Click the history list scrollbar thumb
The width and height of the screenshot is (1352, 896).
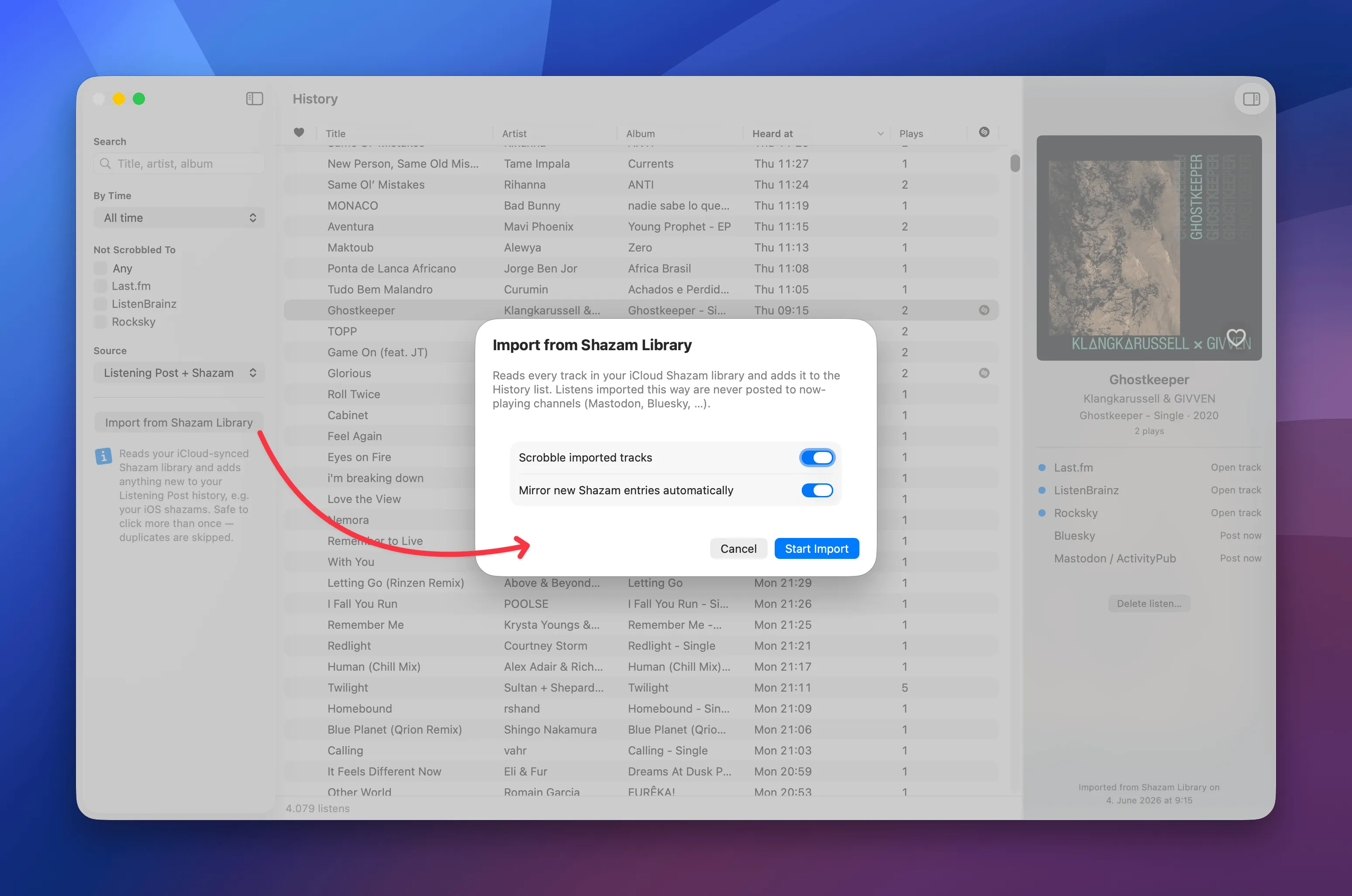[1015, 163]
